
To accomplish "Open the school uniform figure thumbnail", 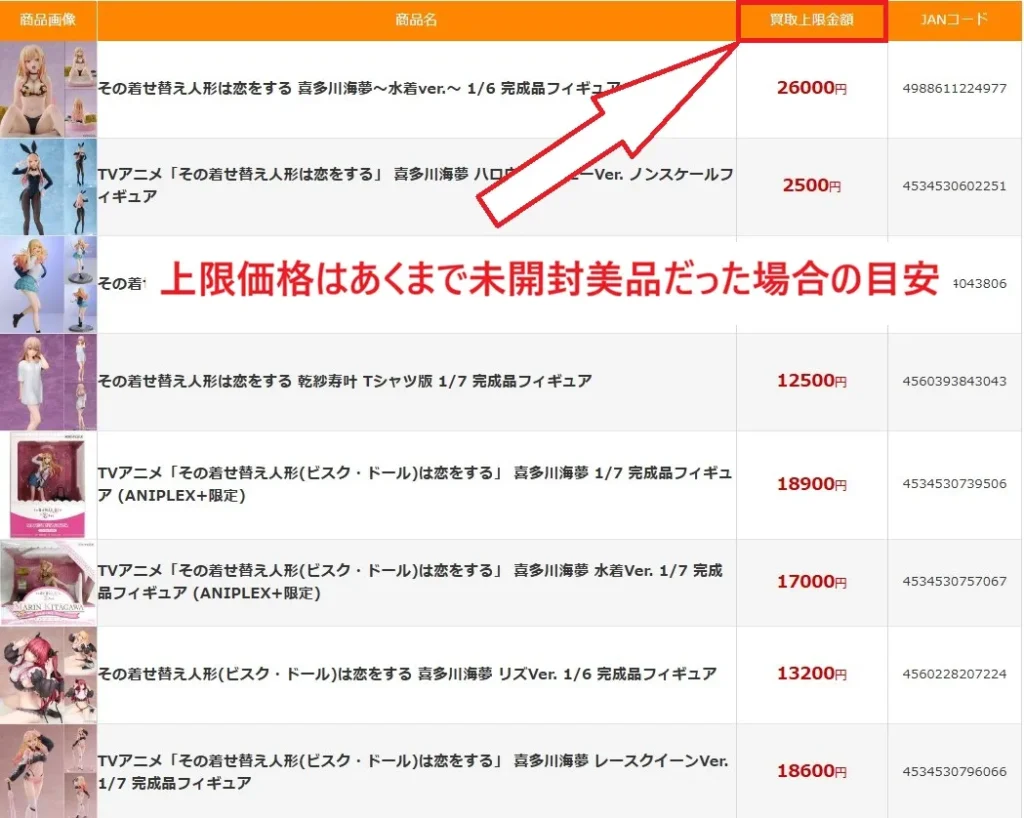I will click(48, 285).
